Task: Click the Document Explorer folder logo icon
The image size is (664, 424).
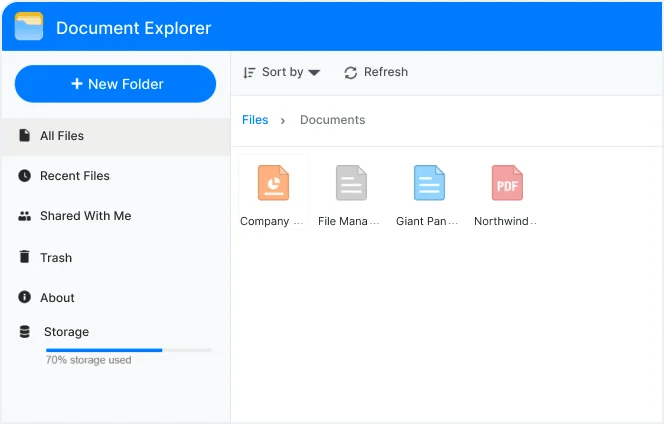Action: (29, 26)
